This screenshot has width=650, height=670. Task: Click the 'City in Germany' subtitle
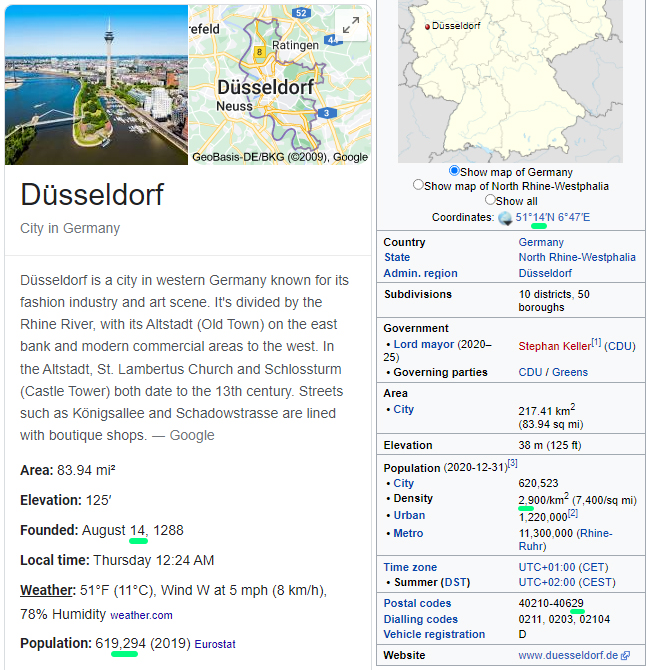[x=70, y=228]
